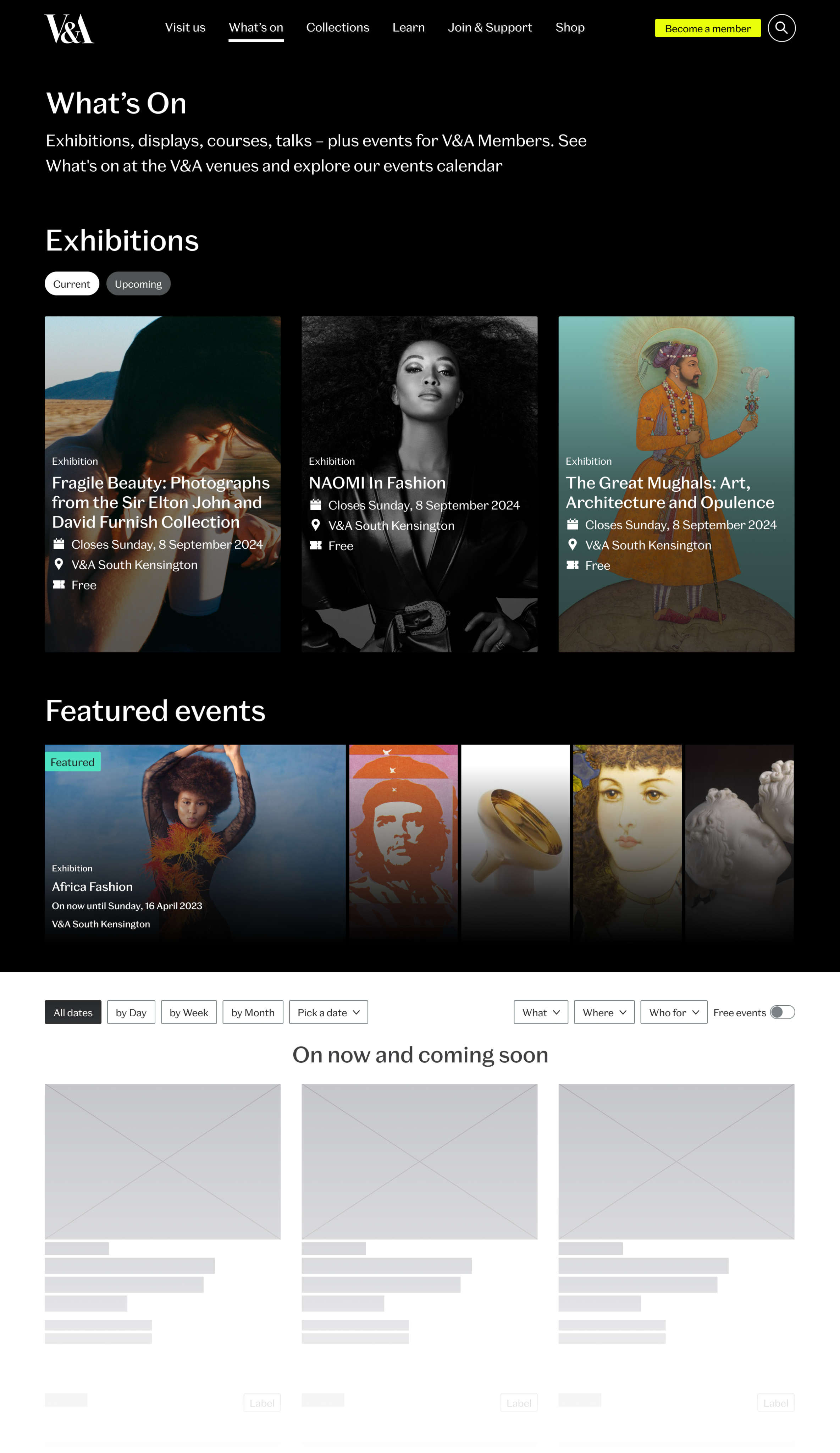Image resolution: width=840 pixels, height=1453 pixels.
Task: Open the Collections menu item
Action: point(338,28)
